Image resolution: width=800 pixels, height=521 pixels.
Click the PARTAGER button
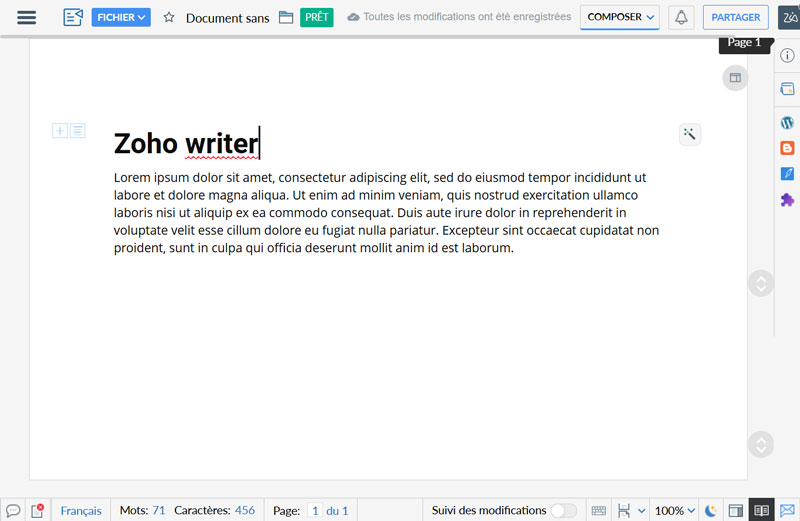point(736,17)
